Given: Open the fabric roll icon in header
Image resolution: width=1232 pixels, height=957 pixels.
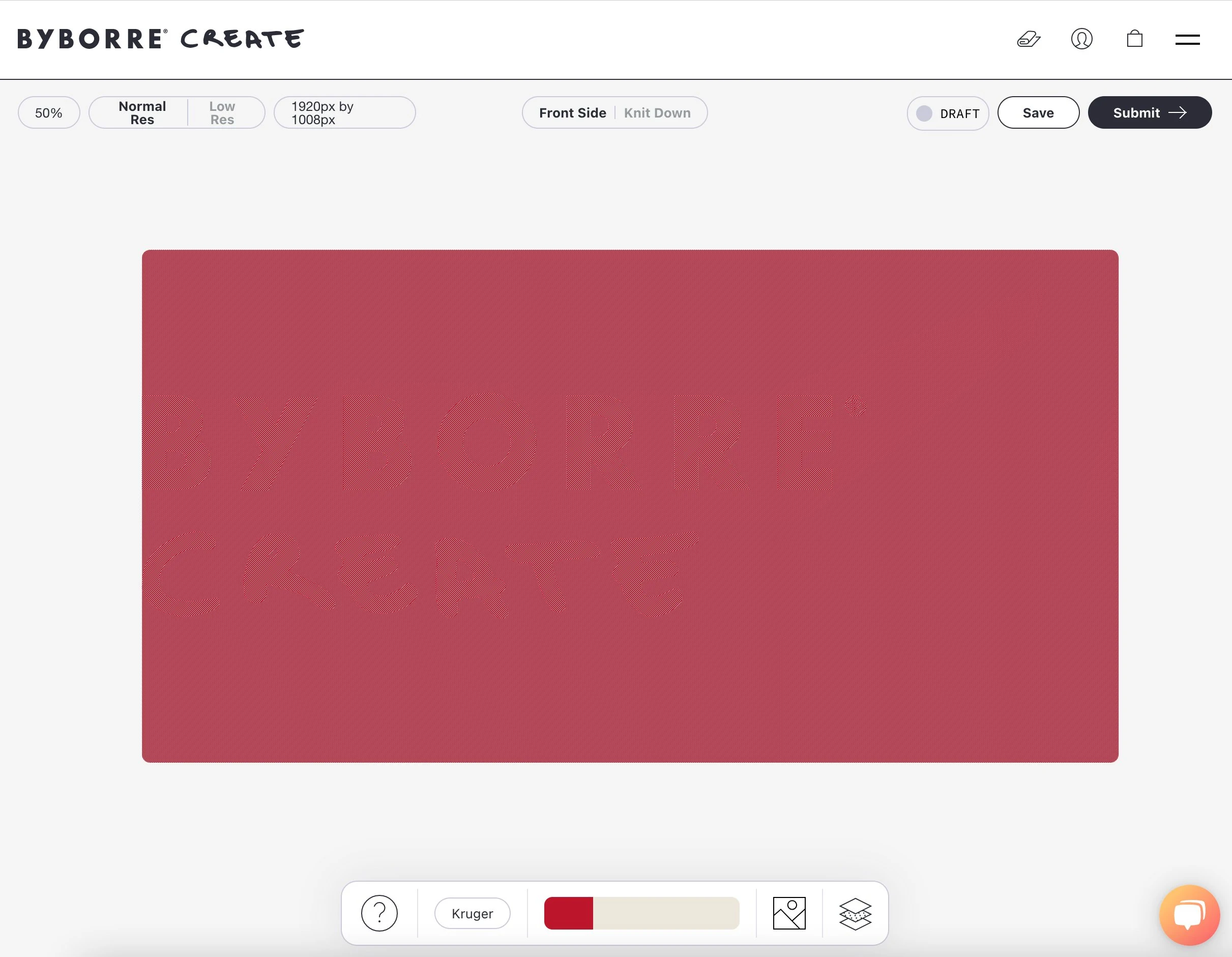Looking at the screenshot, I should 1029,40.
